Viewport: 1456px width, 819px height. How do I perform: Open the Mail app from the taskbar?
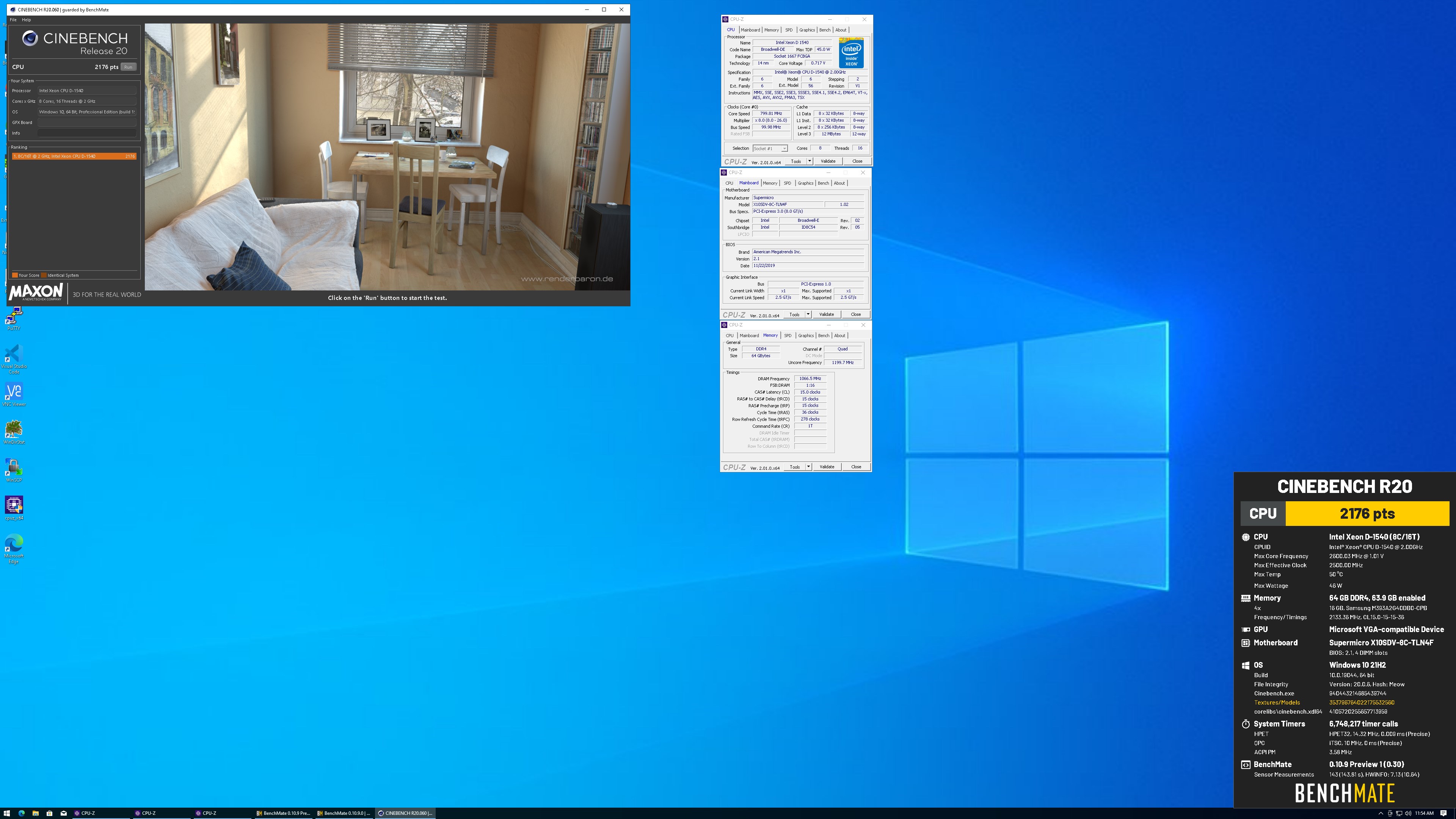63,813
